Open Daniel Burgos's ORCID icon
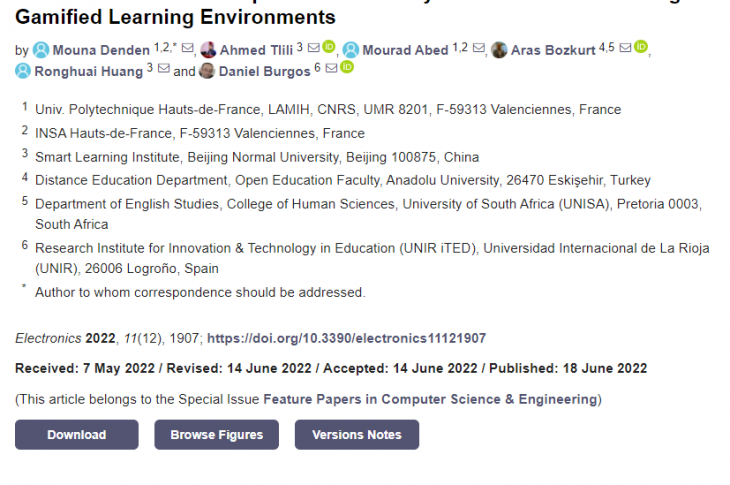730x485 pixels. (347, 69)
